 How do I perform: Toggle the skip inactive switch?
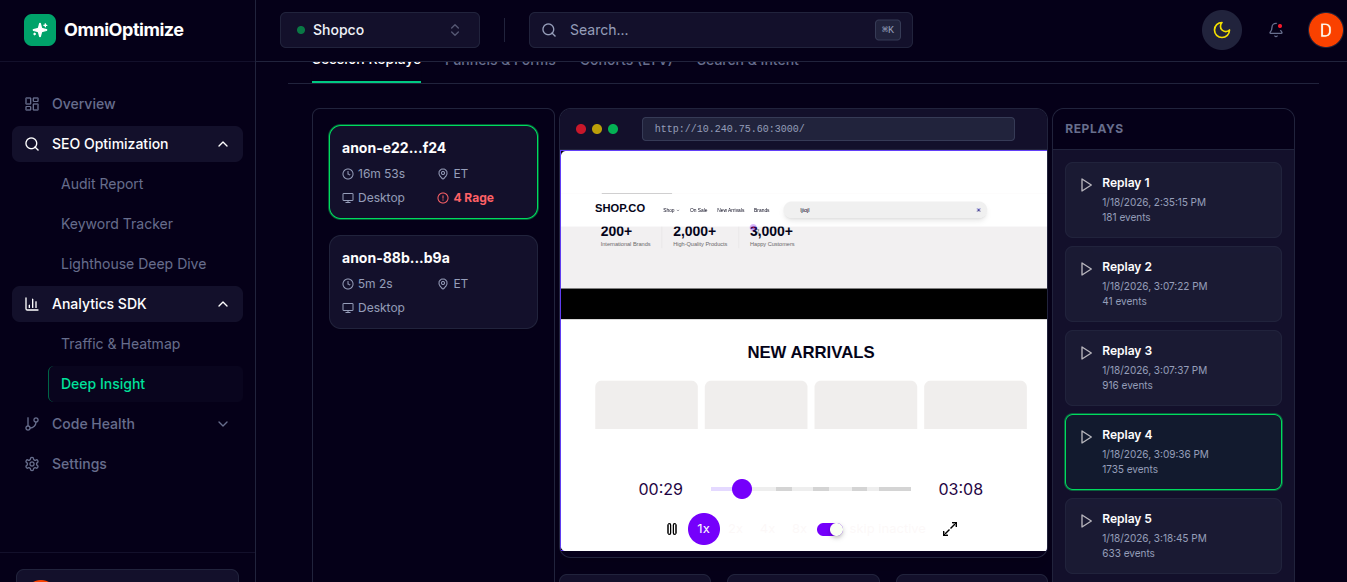830,529
